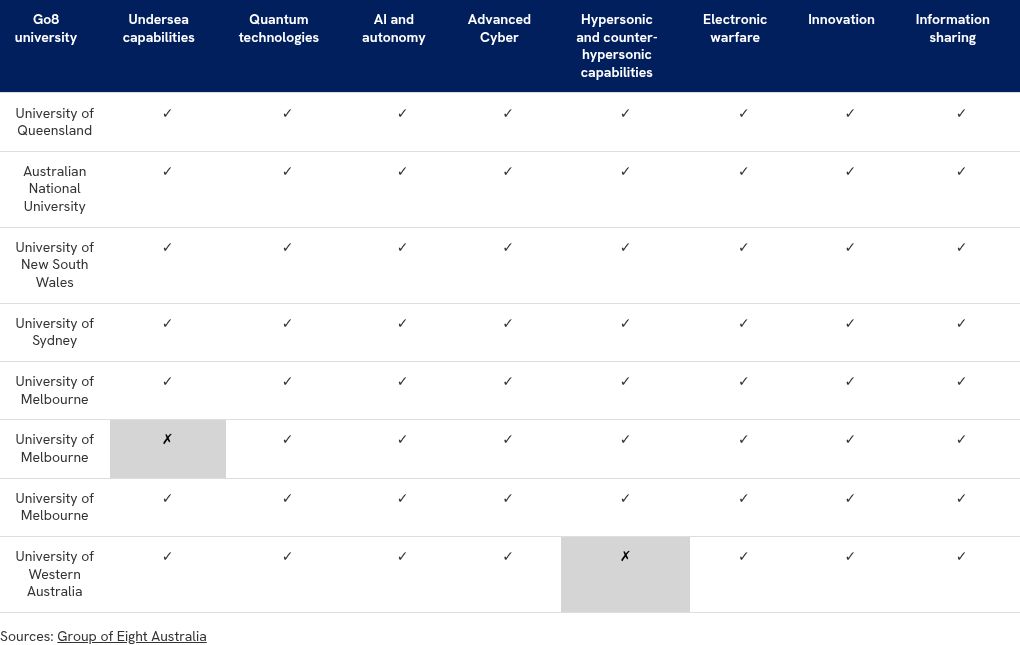The image size is (1020, 645).
Task: Click Queensland's Quantum technologies checkmark
Action: [x=287, y=113]
